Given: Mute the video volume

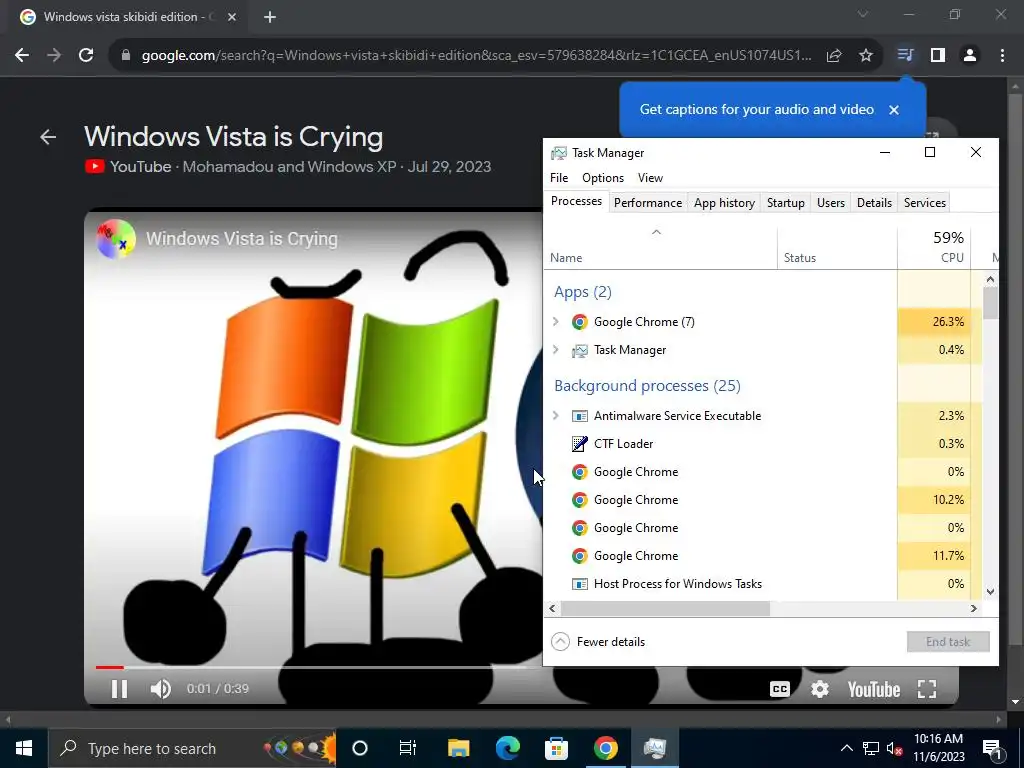Looking at the screenshot, I should coord(161,689).
